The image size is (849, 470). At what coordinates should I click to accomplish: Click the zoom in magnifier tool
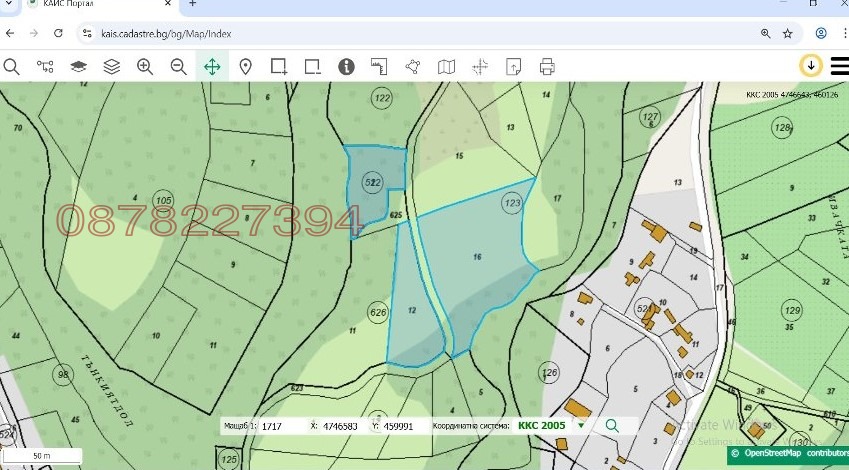click(x=145, y=67)
